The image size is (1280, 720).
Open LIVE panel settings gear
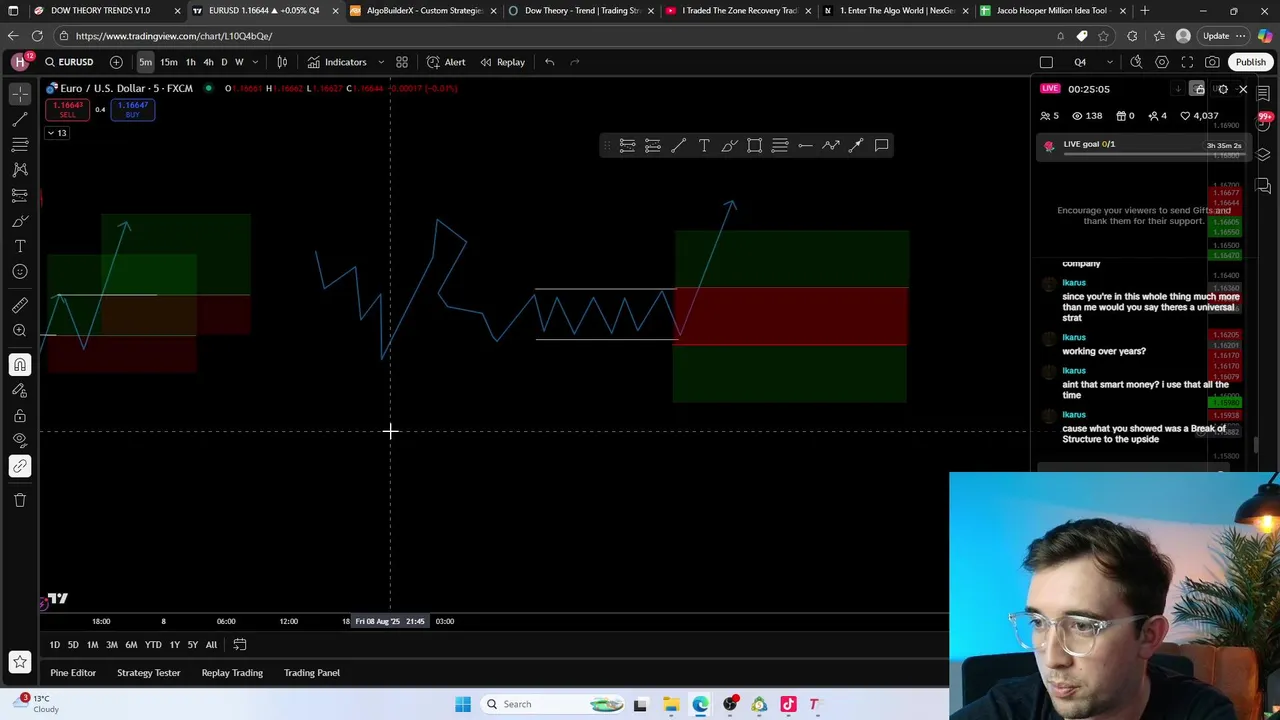coord(1223,89)
